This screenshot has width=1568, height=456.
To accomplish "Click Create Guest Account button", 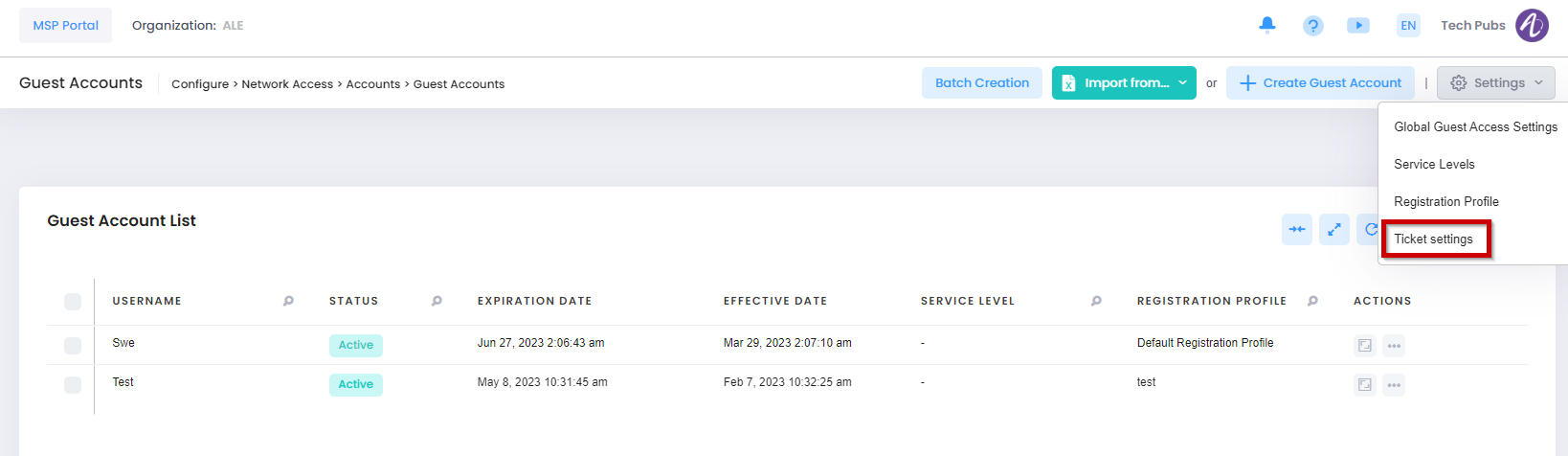I will coord(1320,83).
